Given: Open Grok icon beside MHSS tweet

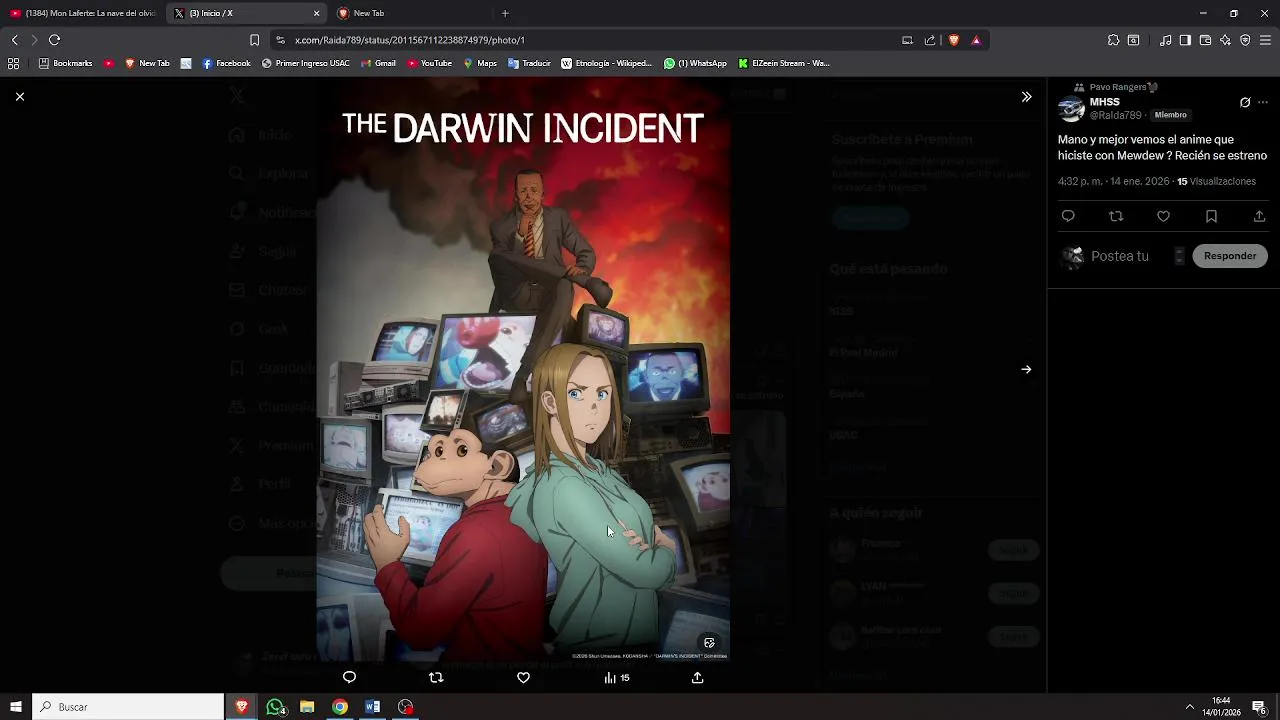Looking at the screenshot, I should click(1245, 102).
